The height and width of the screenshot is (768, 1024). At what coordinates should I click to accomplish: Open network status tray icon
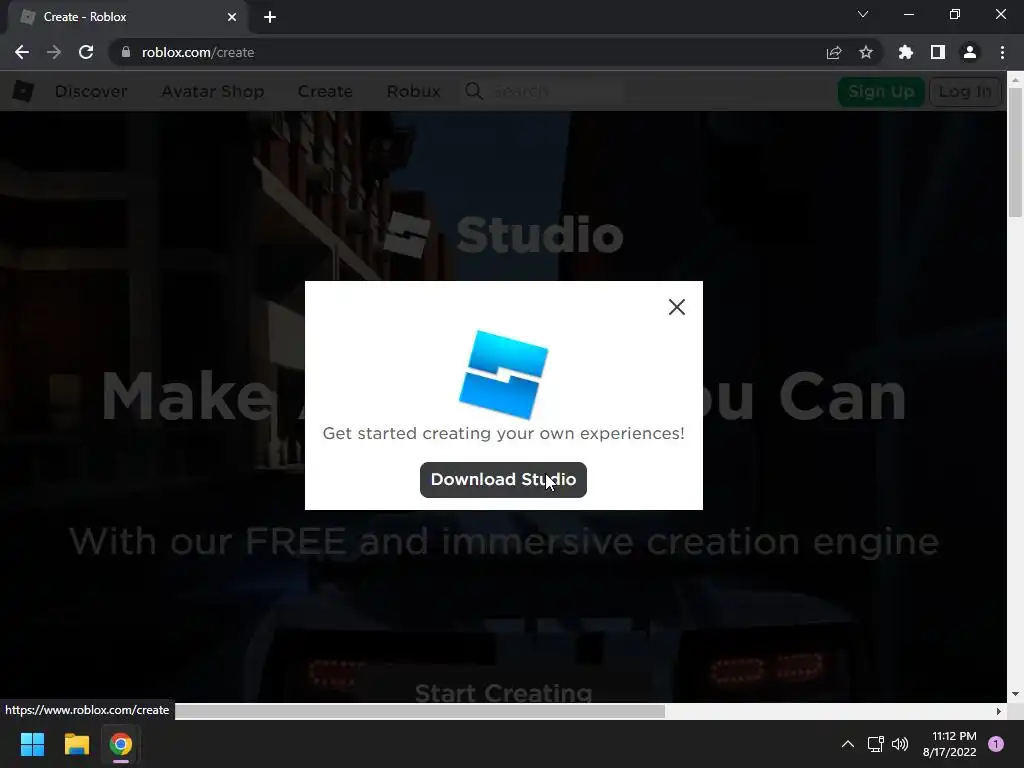pos(875,744)
